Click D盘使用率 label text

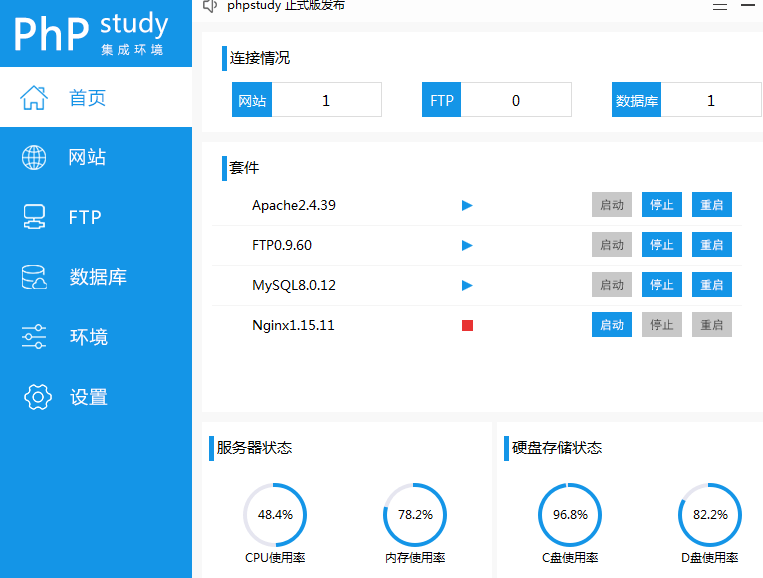710,558
